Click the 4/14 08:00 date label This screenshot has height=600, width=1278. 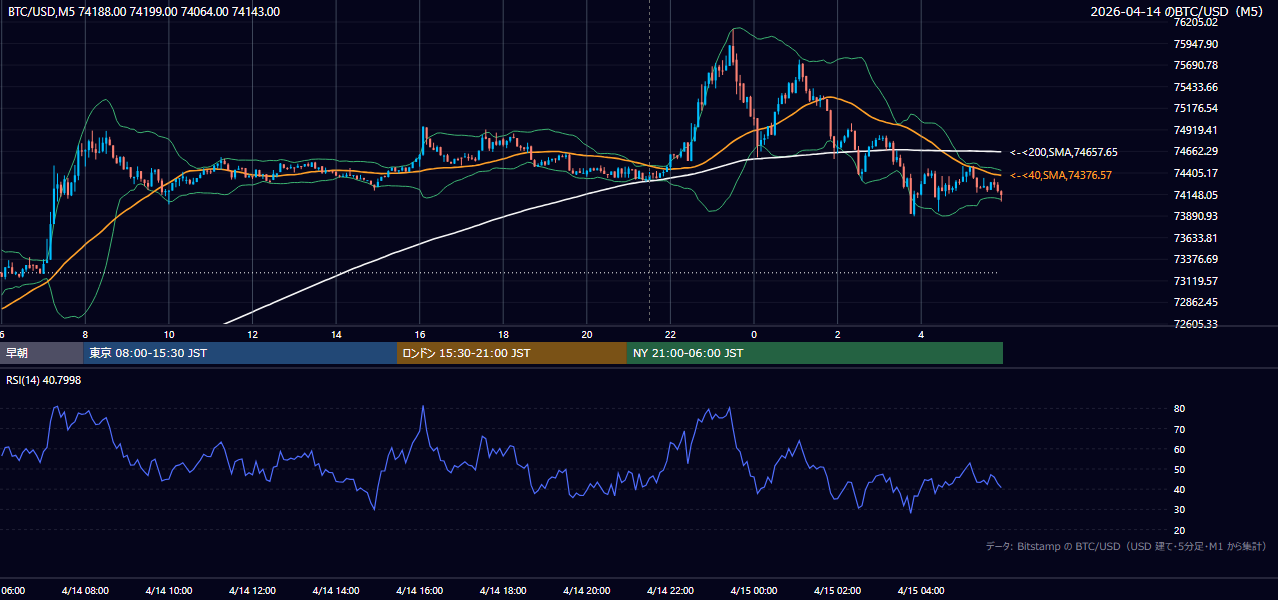[x=85, y=590]
